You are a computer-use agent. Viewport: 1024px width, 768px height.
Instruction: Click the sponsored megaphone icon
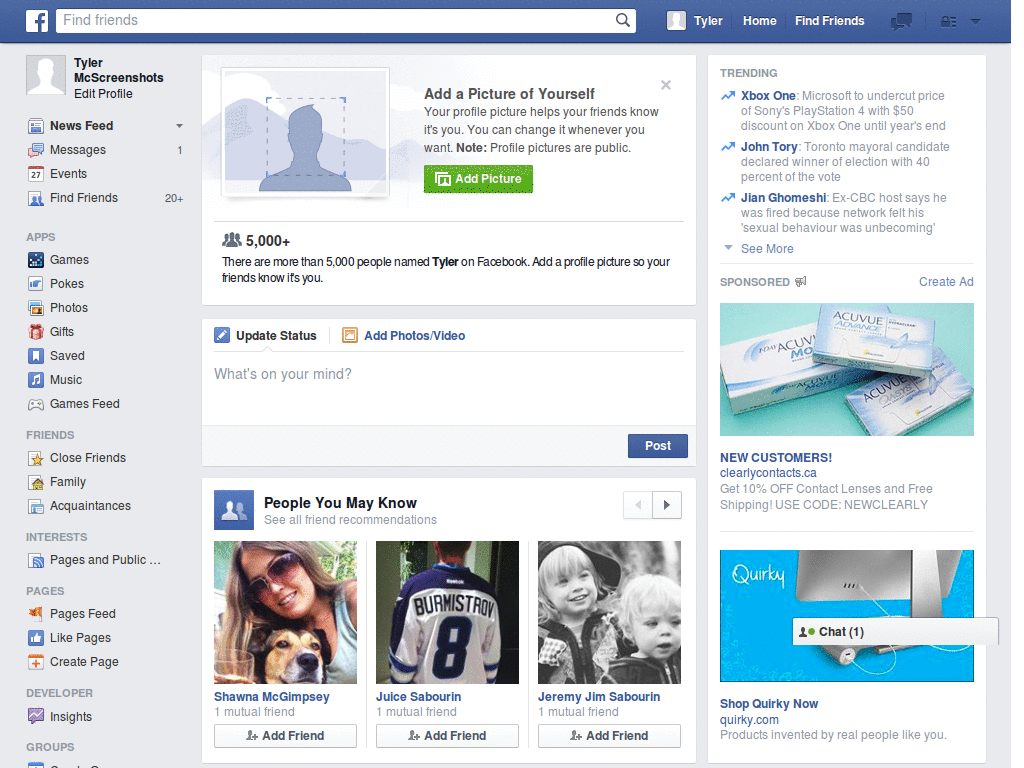point(801,281)
